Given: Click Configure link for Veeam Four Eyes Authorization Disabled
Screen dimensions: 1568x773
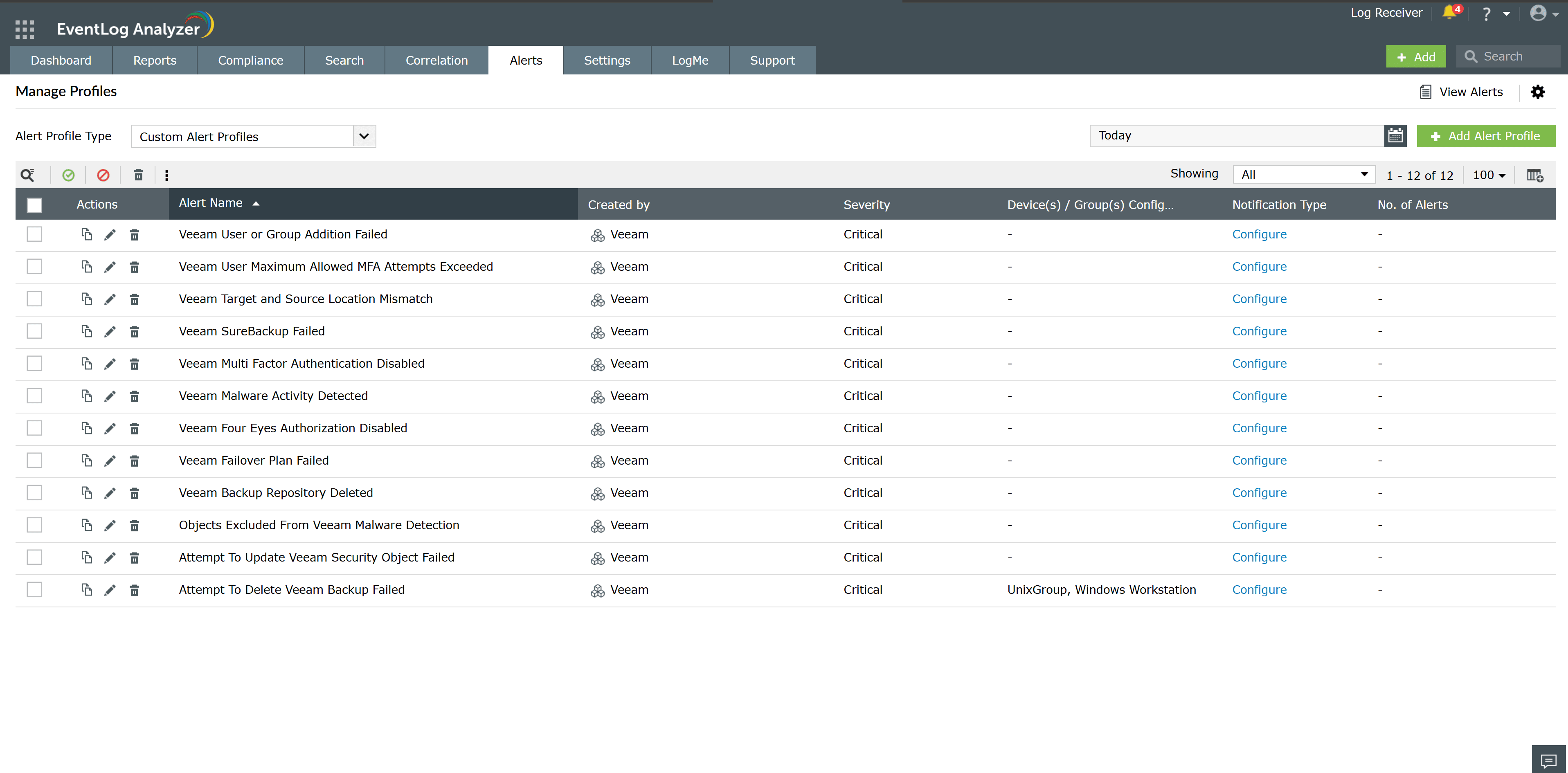Looking at the screenshot, I should click(1259, 428).
